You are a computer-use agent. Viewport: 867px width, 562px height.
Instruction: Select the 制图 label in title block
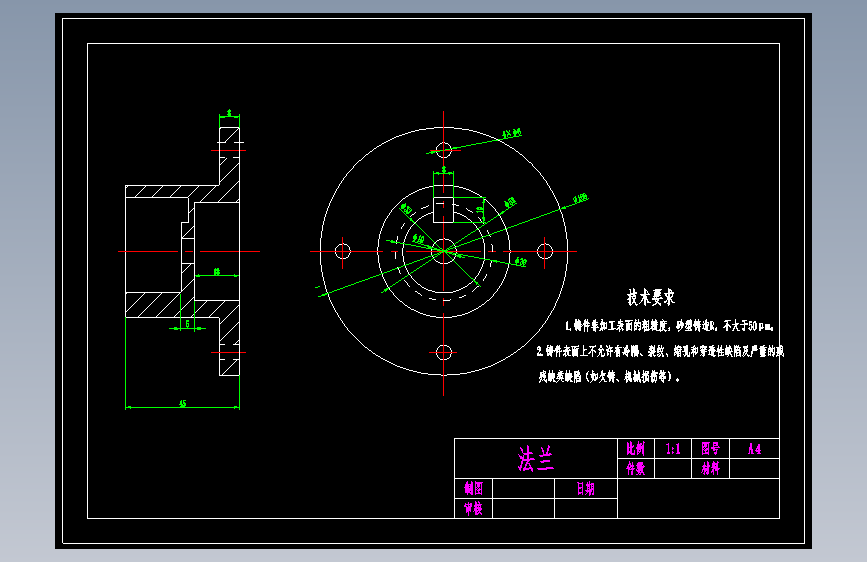pyautogui.click(x=473, y=488)
